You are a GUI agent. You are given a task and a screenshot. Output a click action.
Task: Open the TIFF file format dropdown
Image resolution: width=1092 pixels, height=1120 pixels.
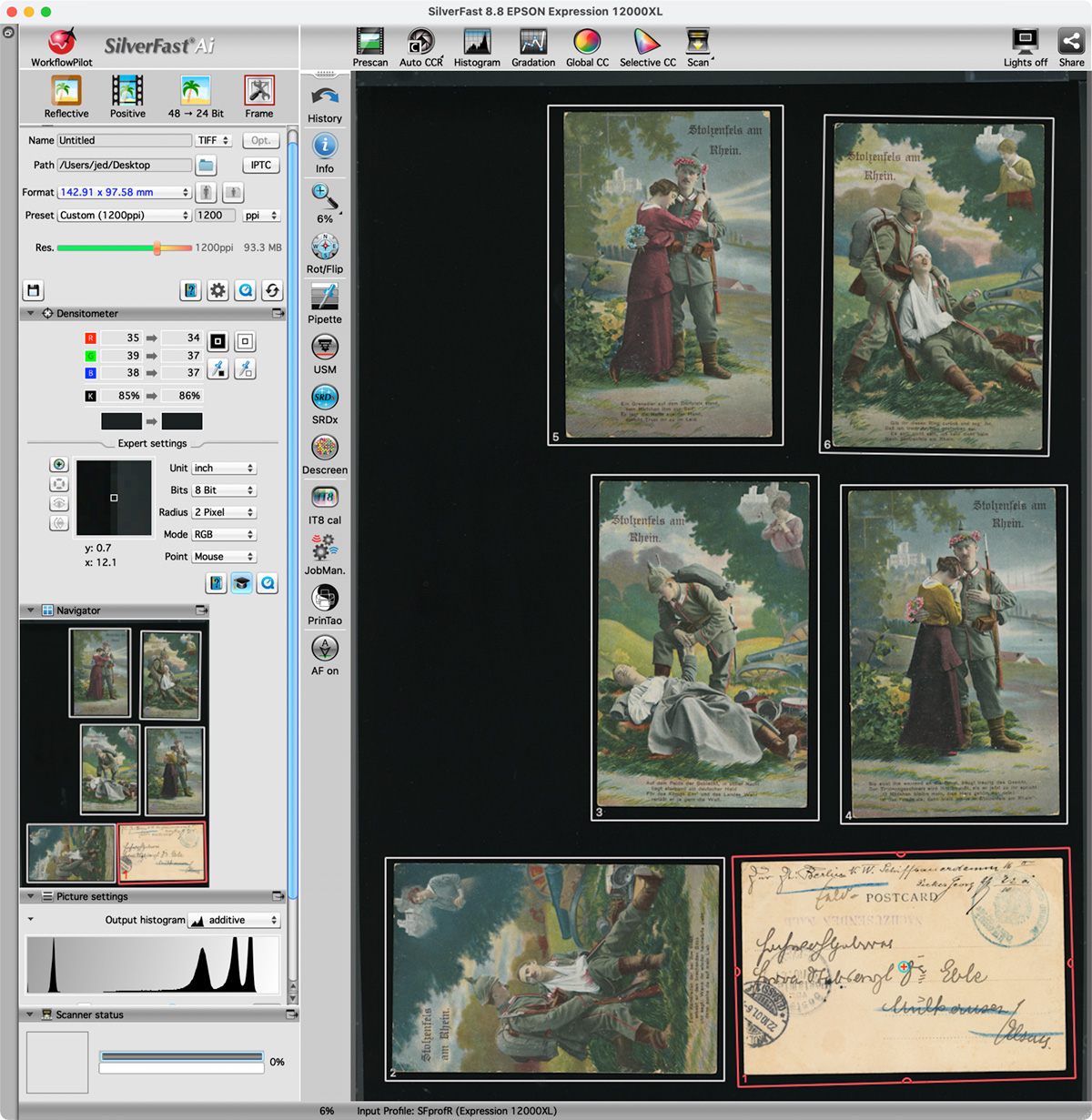tap(214, 140)
